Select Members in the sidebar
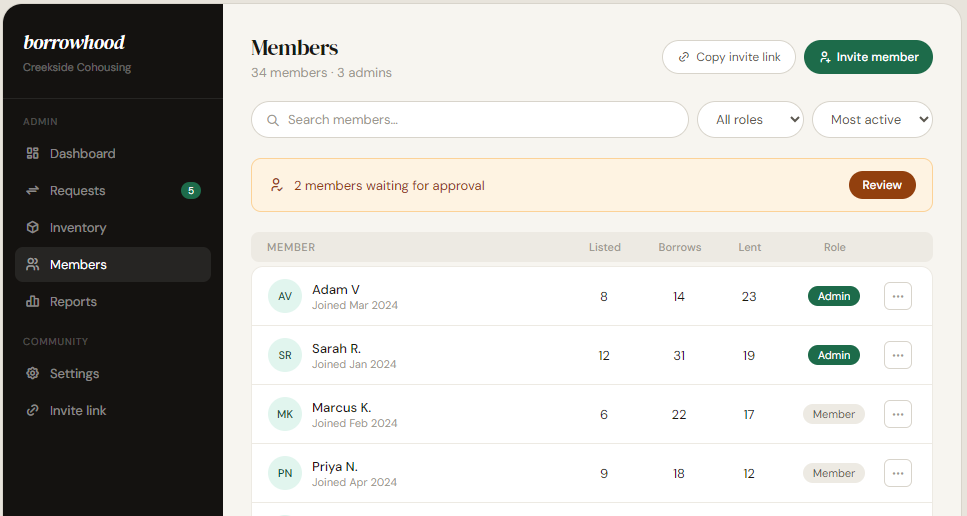This screenshot has width=967, height=516. 113,264
